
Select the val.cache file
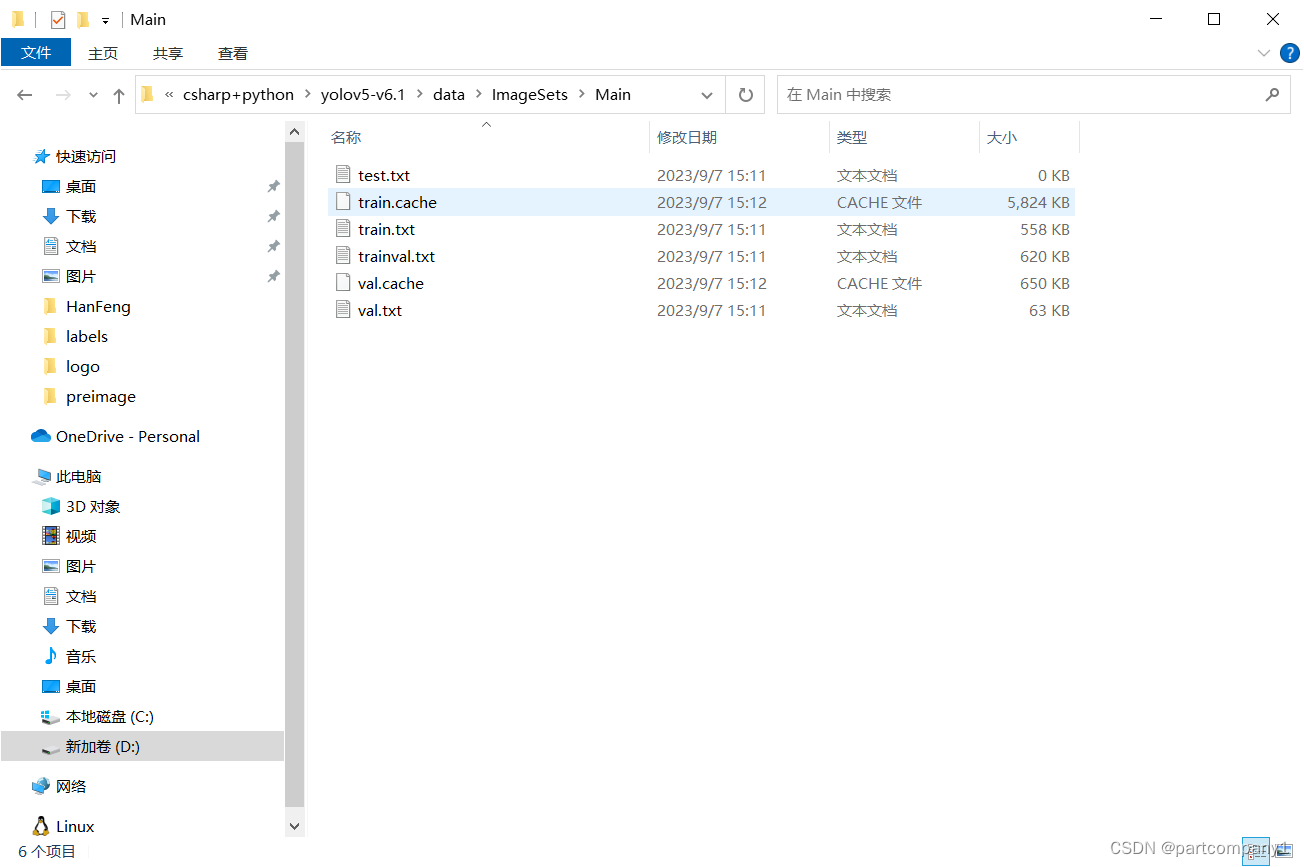(x=701, y=283)
